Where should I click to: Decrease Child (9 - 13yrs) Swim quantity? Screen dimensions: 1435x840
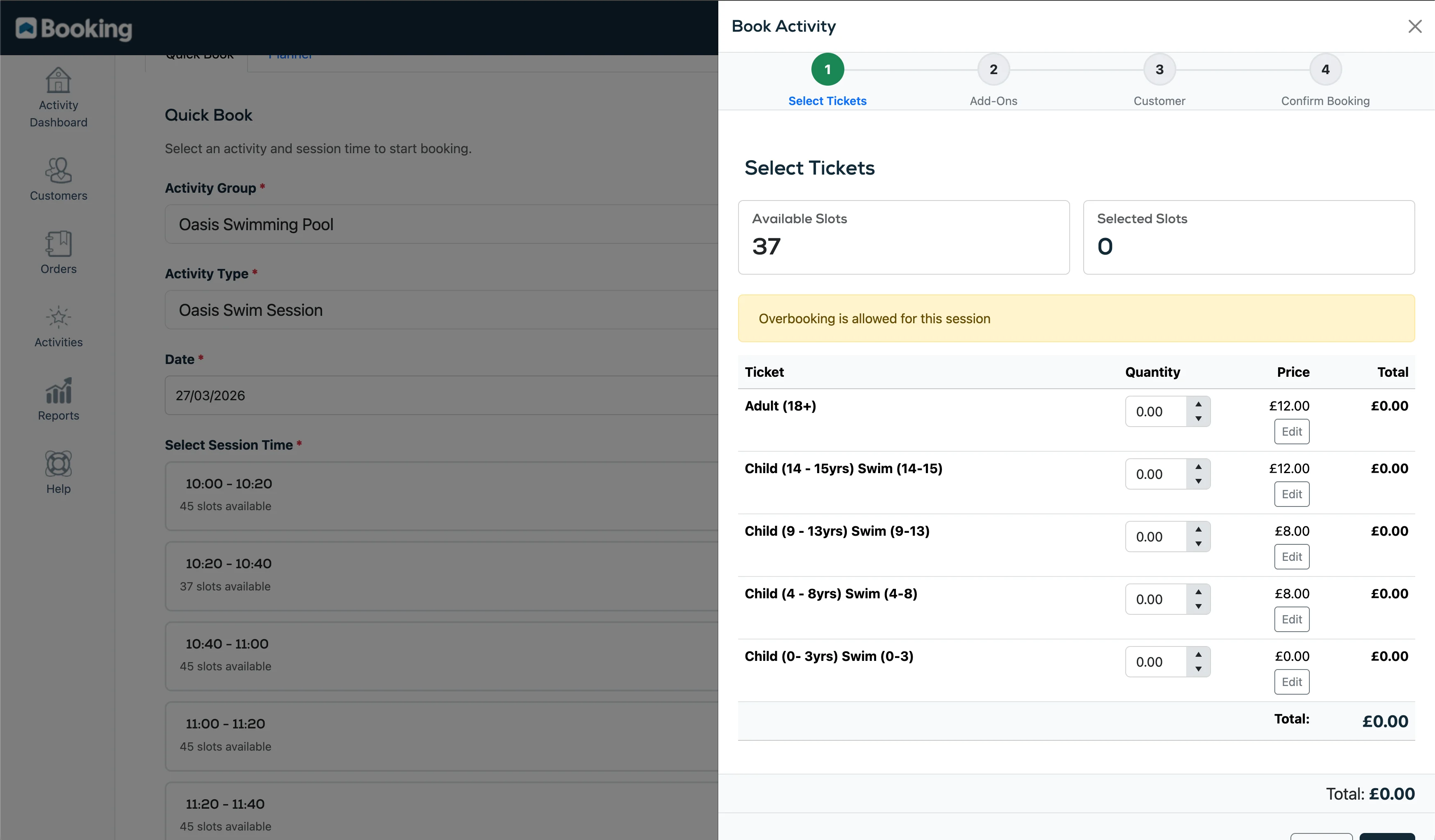tap(1198, 544)
